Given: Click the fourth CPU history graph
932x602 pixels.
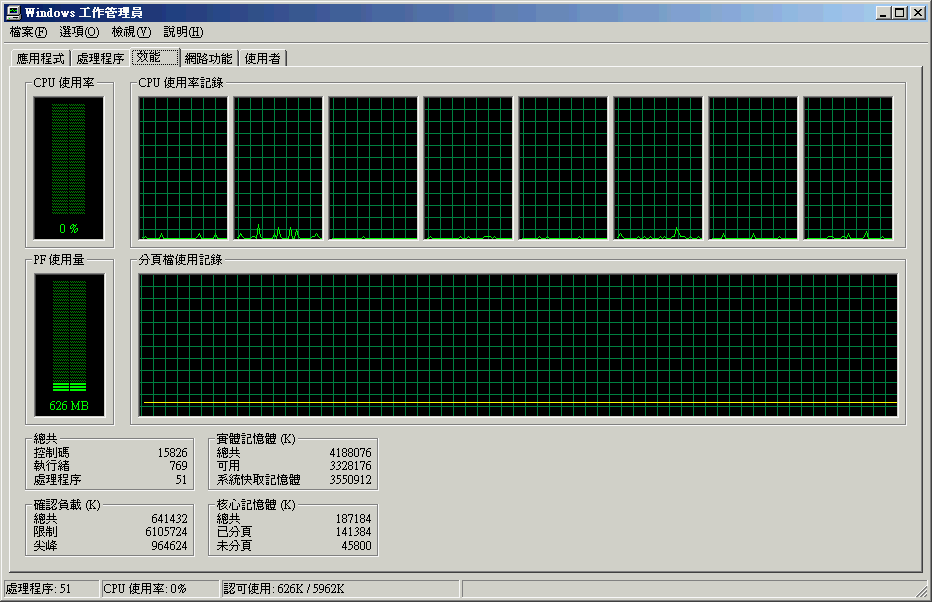Looking at the screenshot, I should click(468, 168).
